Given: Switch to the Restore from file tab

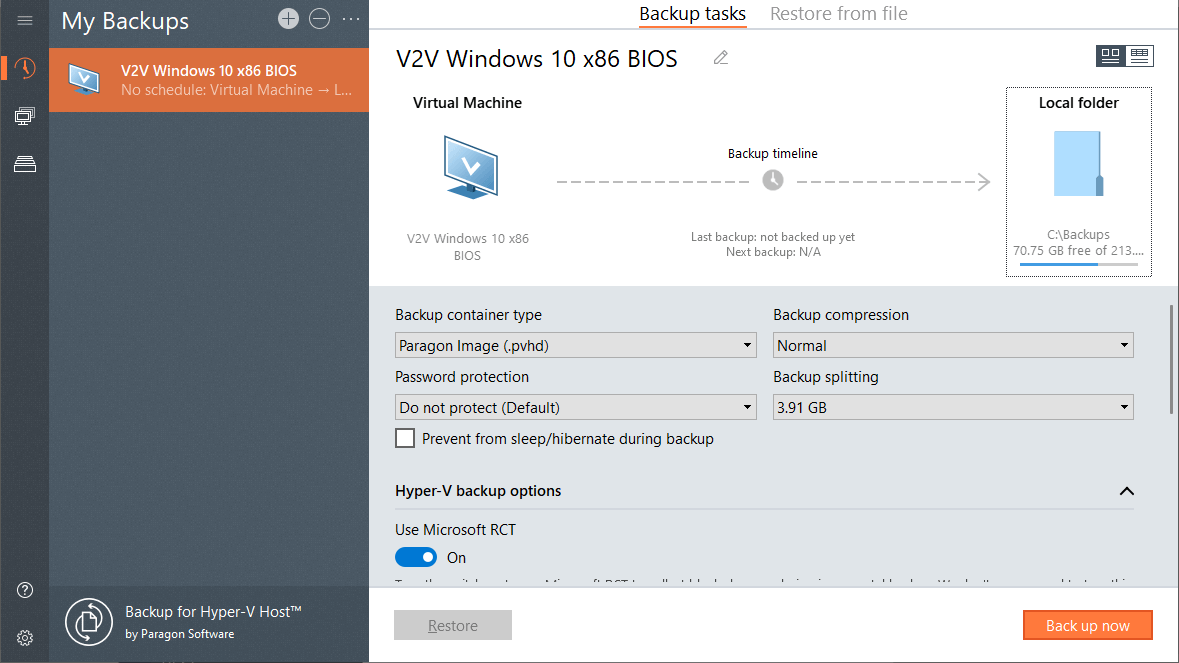Looking at the screenshot, I should point(839,14).
